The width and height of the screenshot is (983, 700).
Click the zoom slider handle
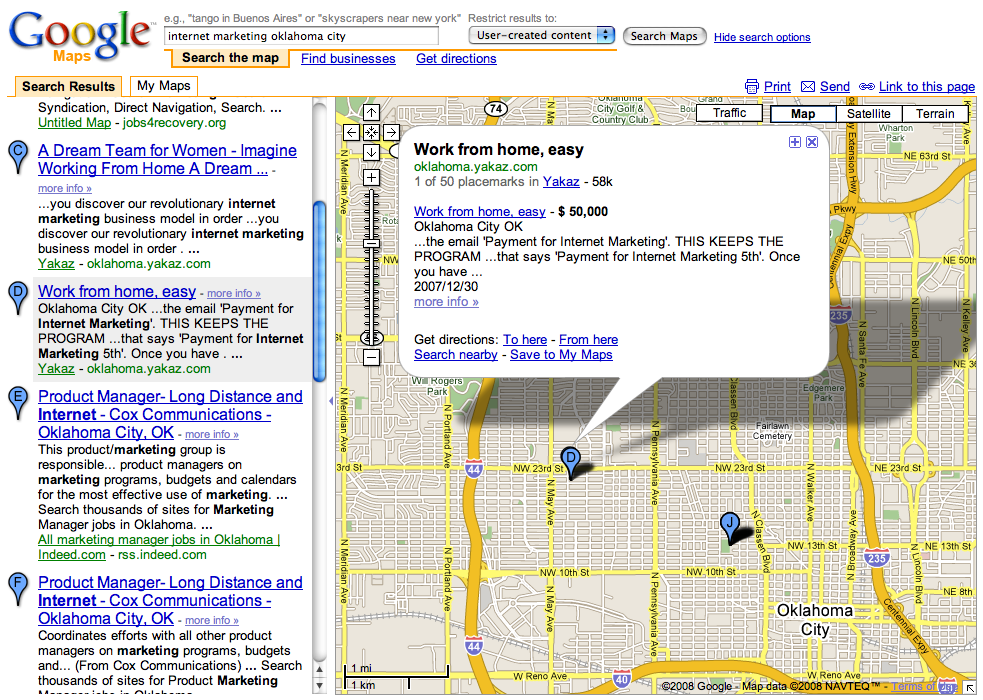(371, 339)
